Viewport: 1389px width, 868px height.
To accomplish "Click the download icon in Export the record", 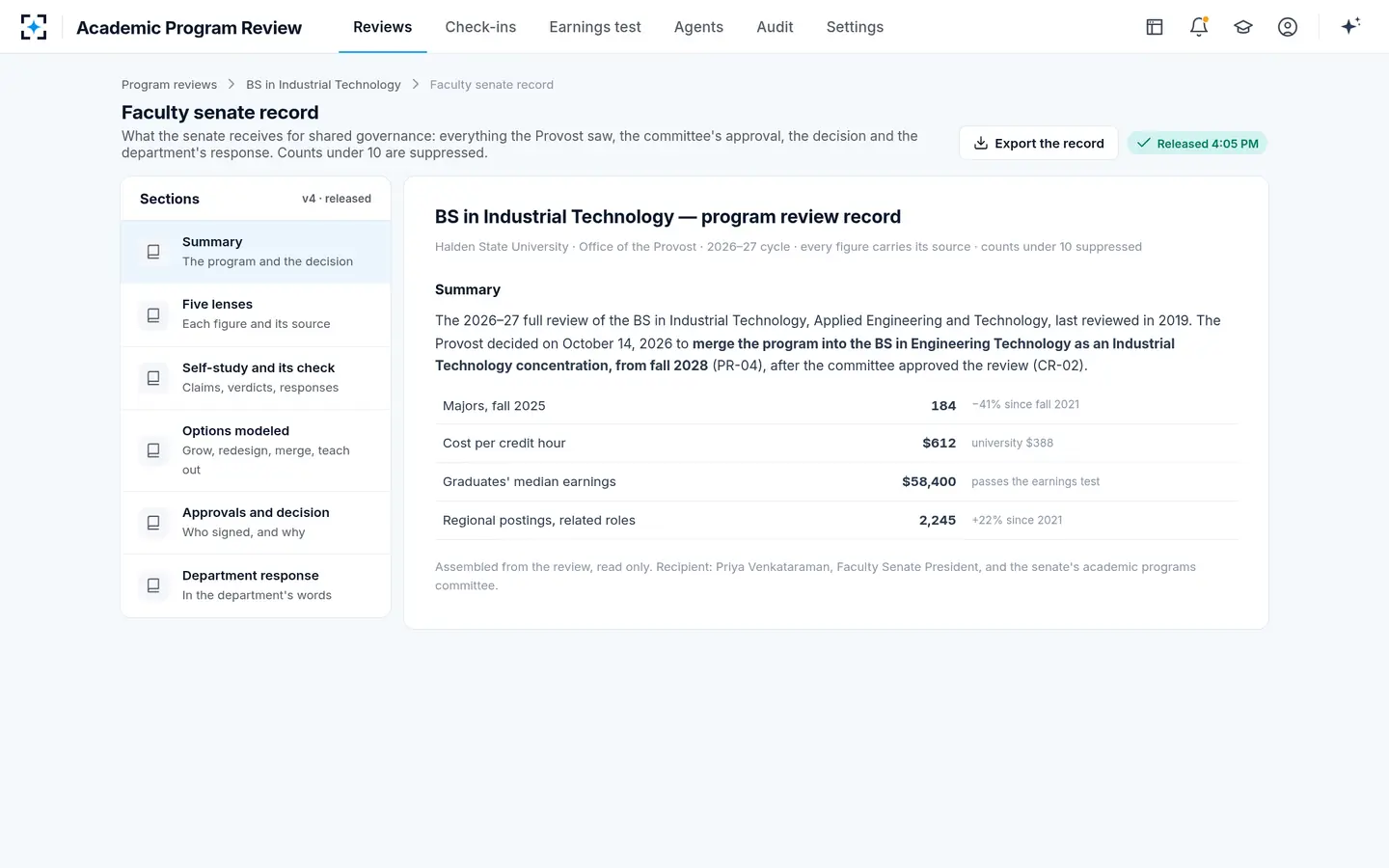I will coord(981,143).
